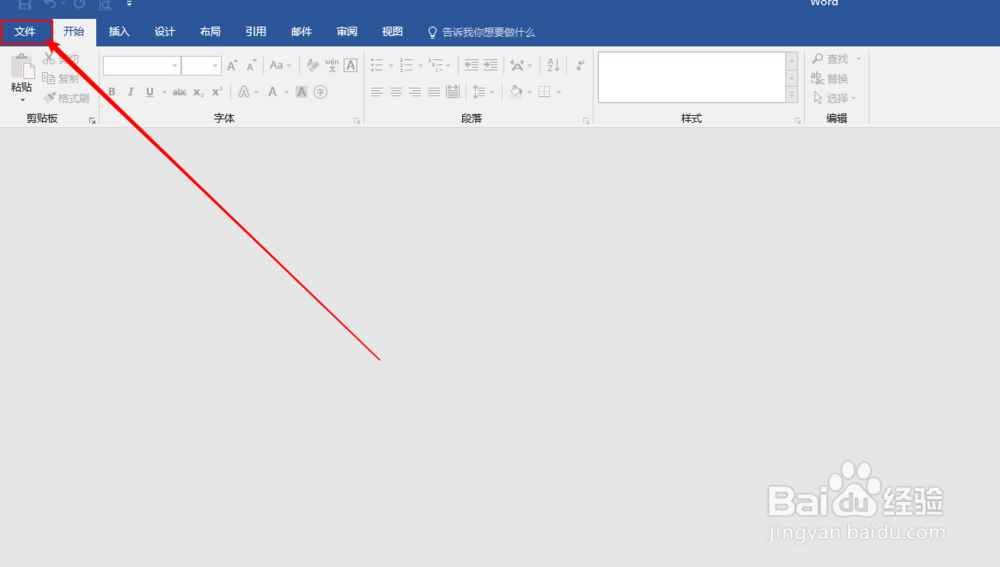
Task: Click the Enclosed Character (字) icon
Action: pos(320,92)
